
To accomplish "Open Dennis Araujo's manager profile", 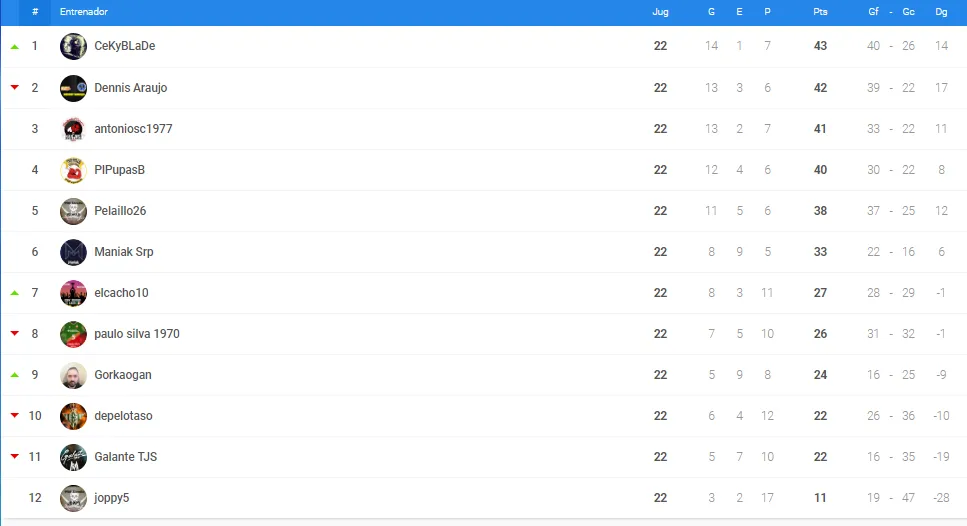I will click(x=131, y=88).
